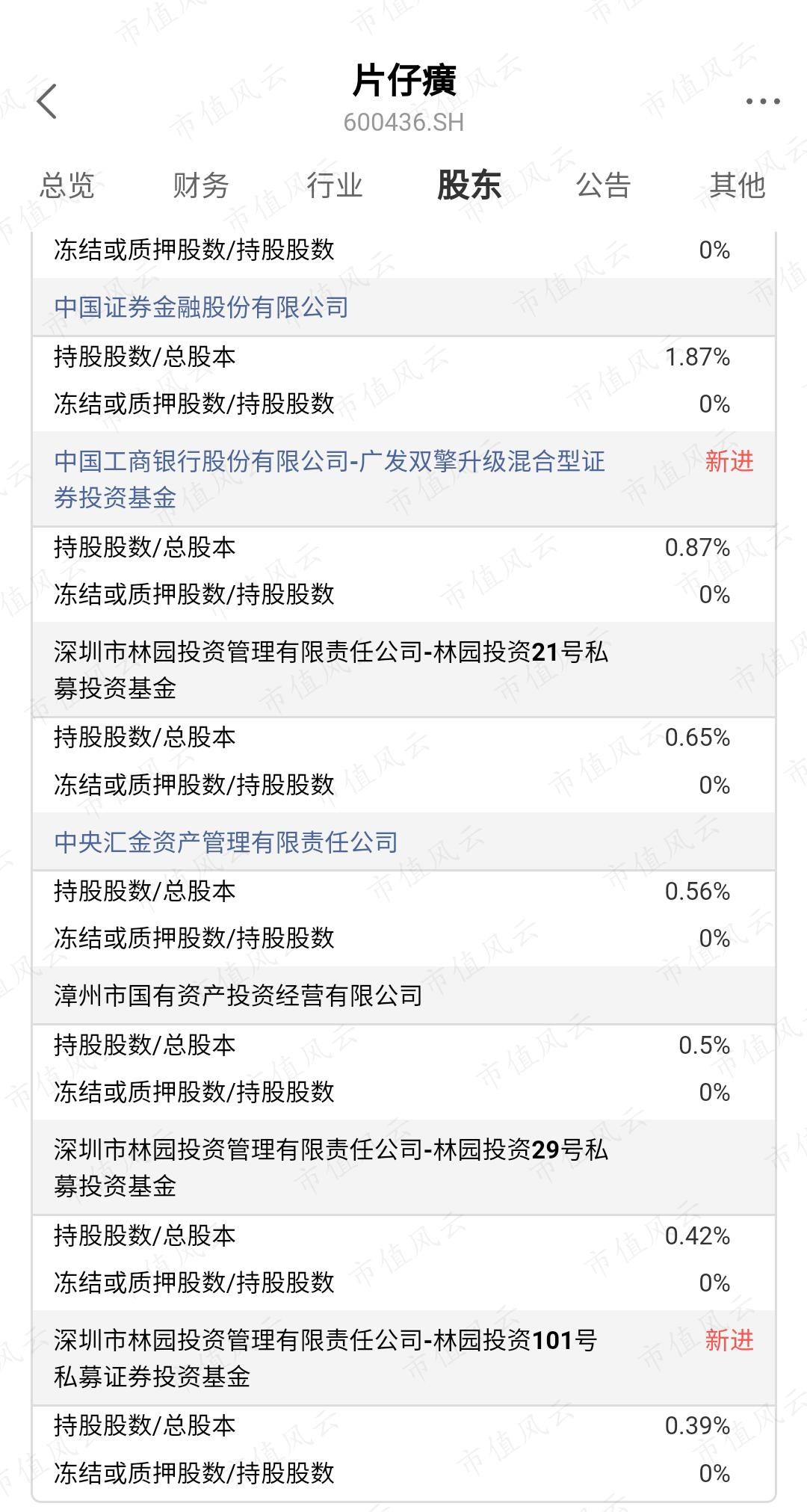Viewport: 807px width, 1512px height.
Task: Select the 股东 tab
Action: (469, 185)
